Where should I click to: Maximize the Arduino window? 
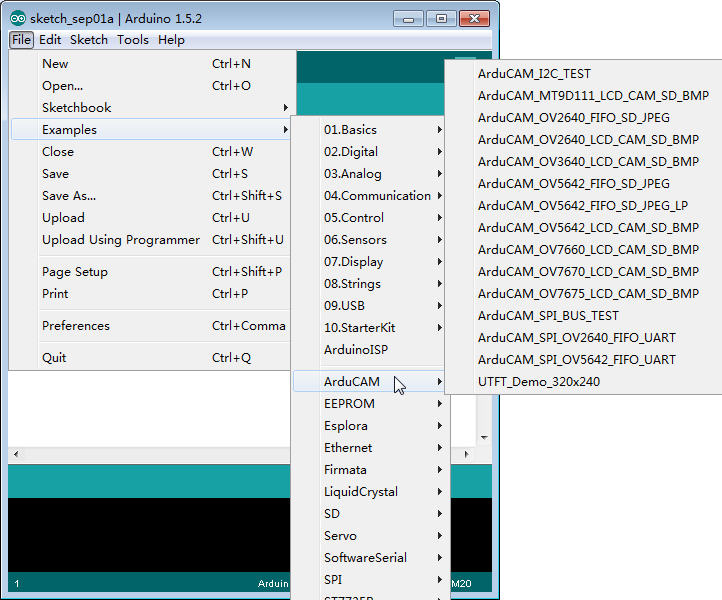click(x=441, y=18)
